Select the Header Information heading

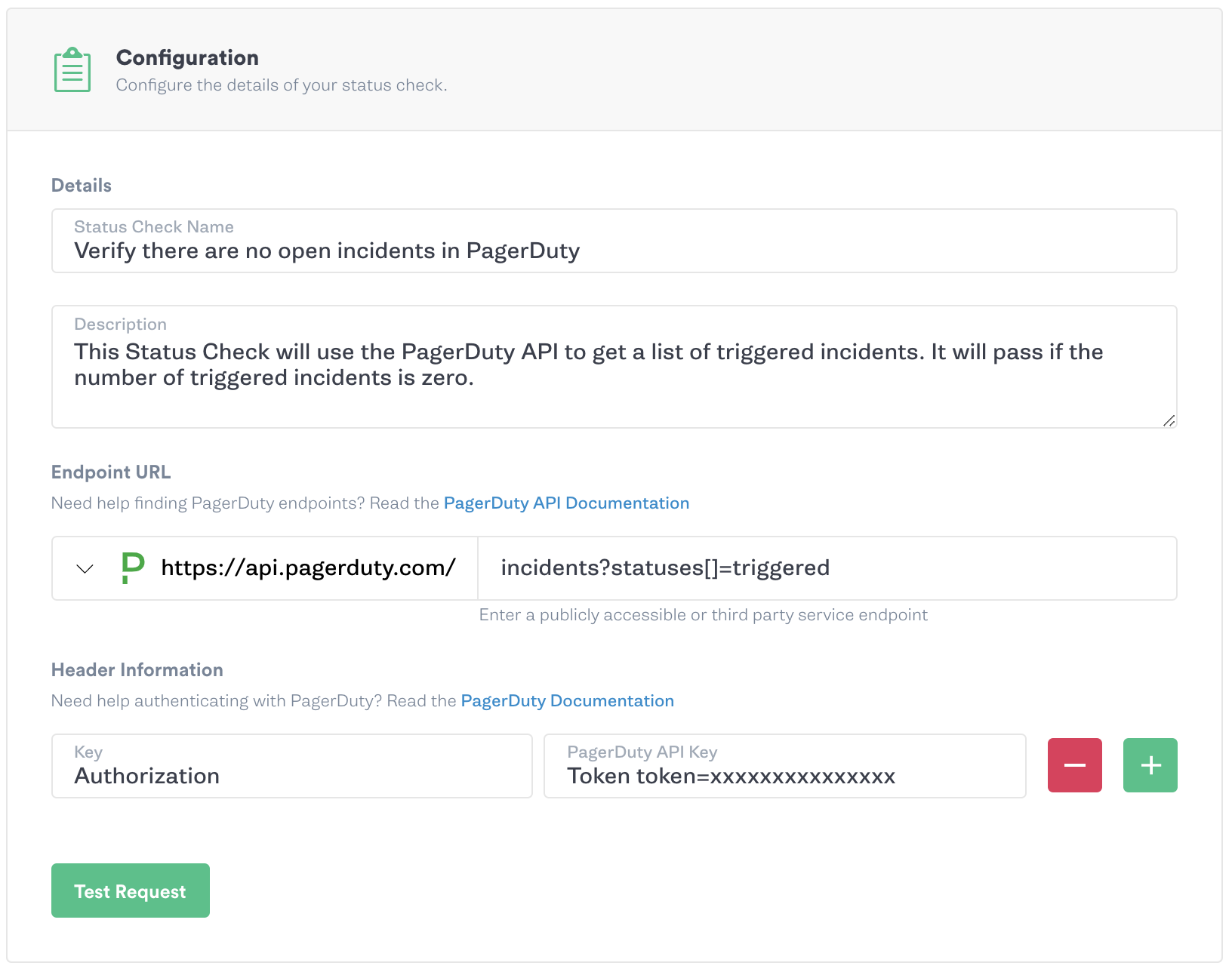[137, 669]
